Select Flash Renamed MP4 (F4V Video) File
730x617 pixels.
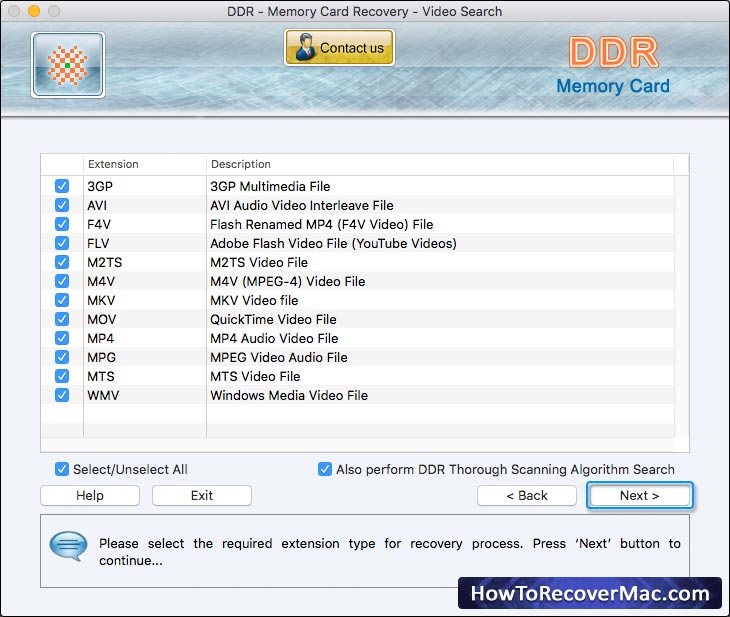click(x=322, y=224)
